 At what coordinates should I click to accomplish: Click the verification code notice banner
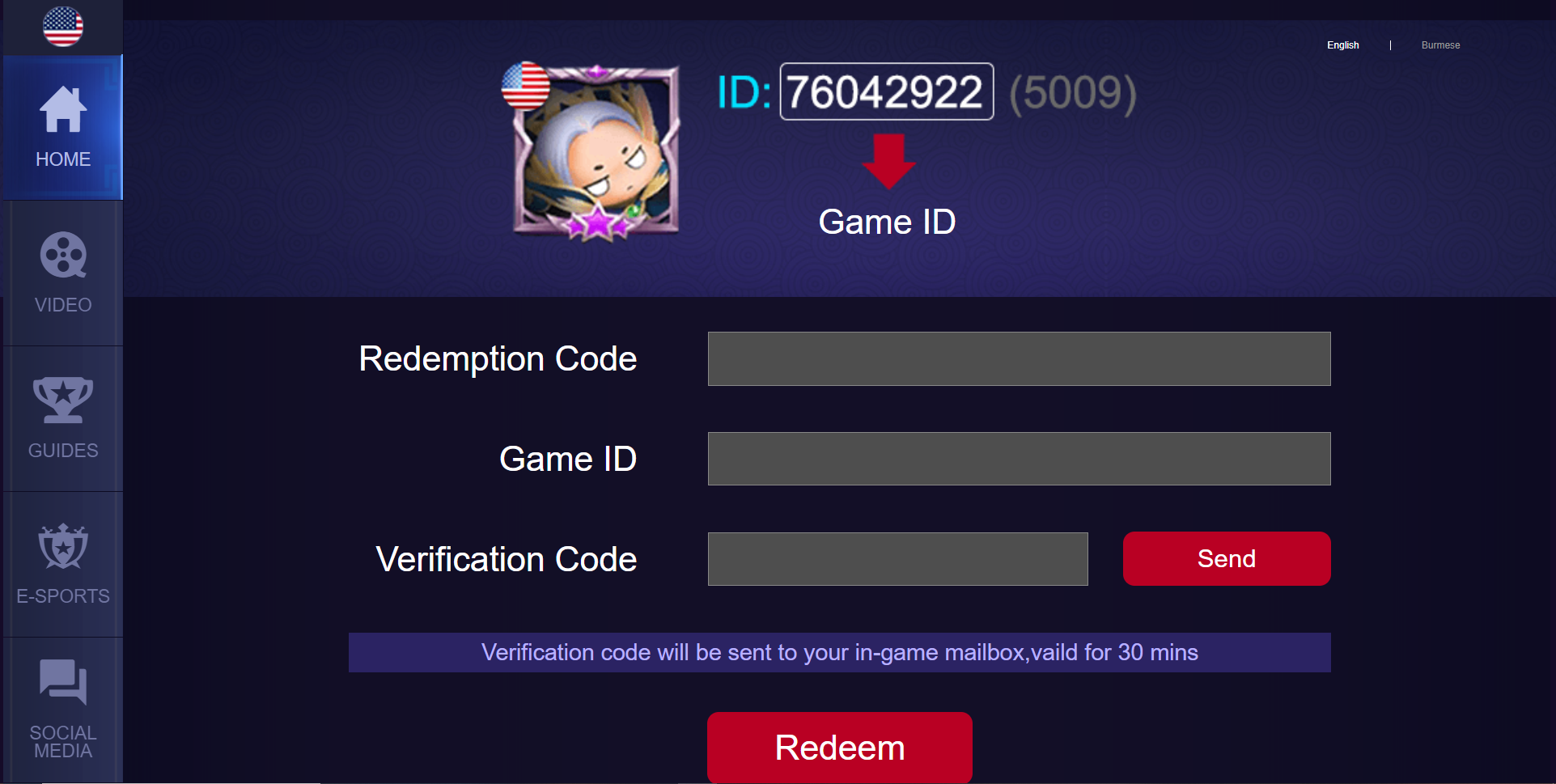[x=839, y=652]
